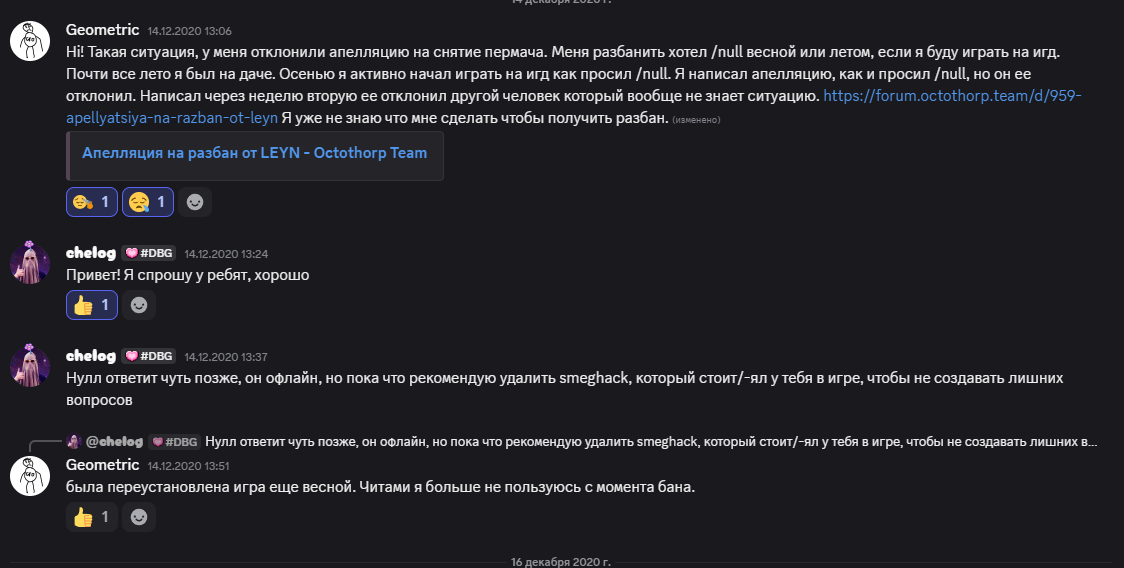Click the small avatar in the reply preview

pos(74,441)
